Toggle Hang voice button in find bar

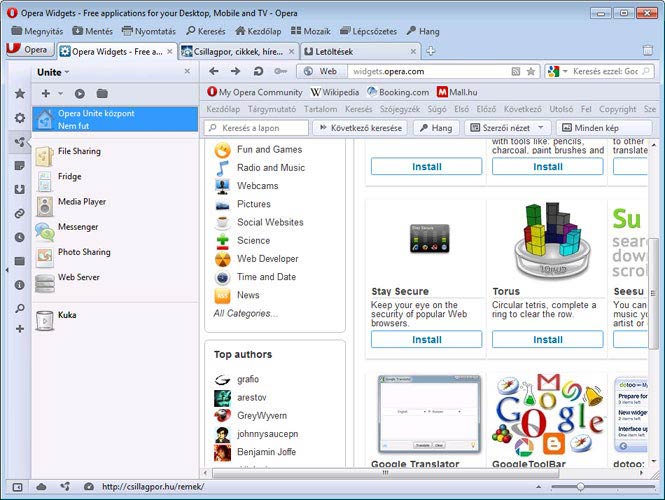pos(436,128)
